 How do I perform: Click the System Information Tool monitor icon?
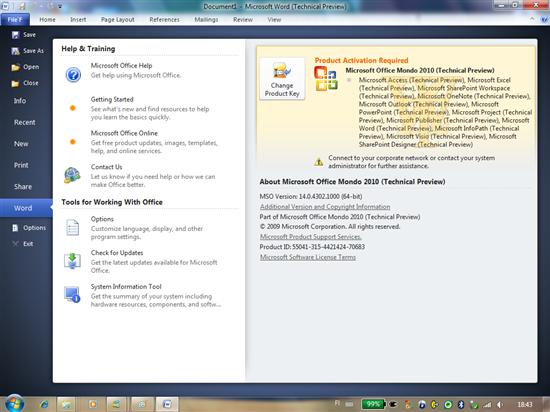(72, 295)
